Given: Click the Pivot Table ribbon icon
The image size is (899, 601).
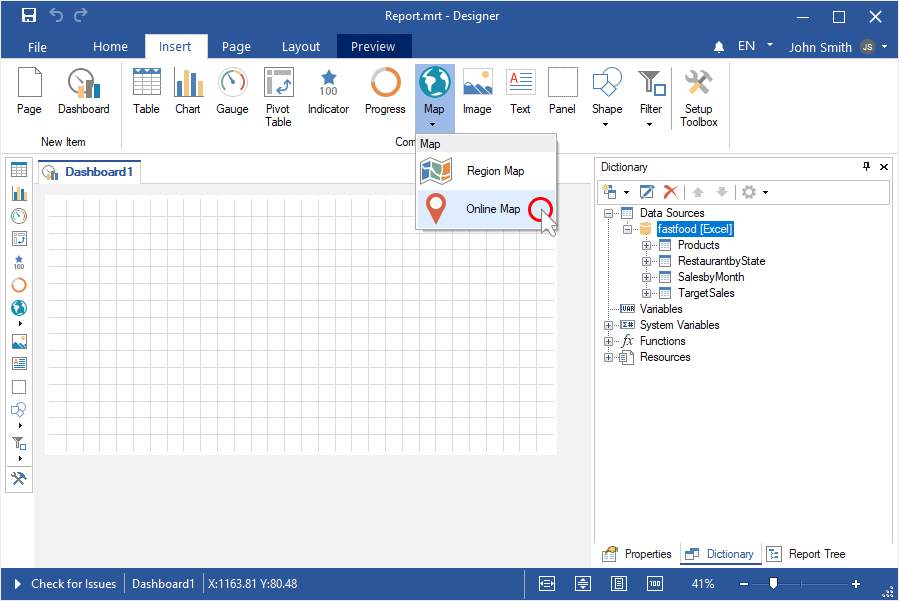Looking at the screenshot, I should click(x=278, y=97).
